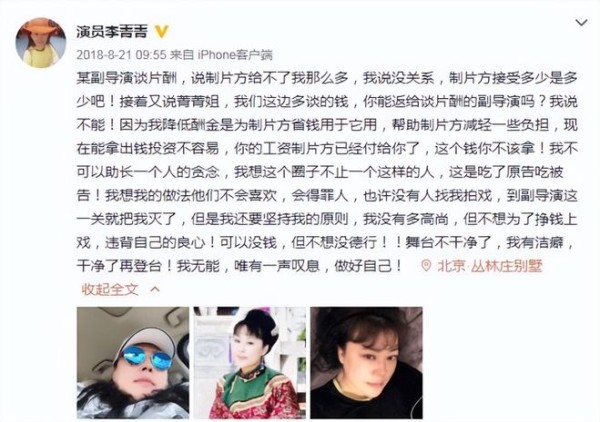Click 收起全文 to collapse the full text
Viewport: 600px width, 422px height.
(x=110, y=289)
